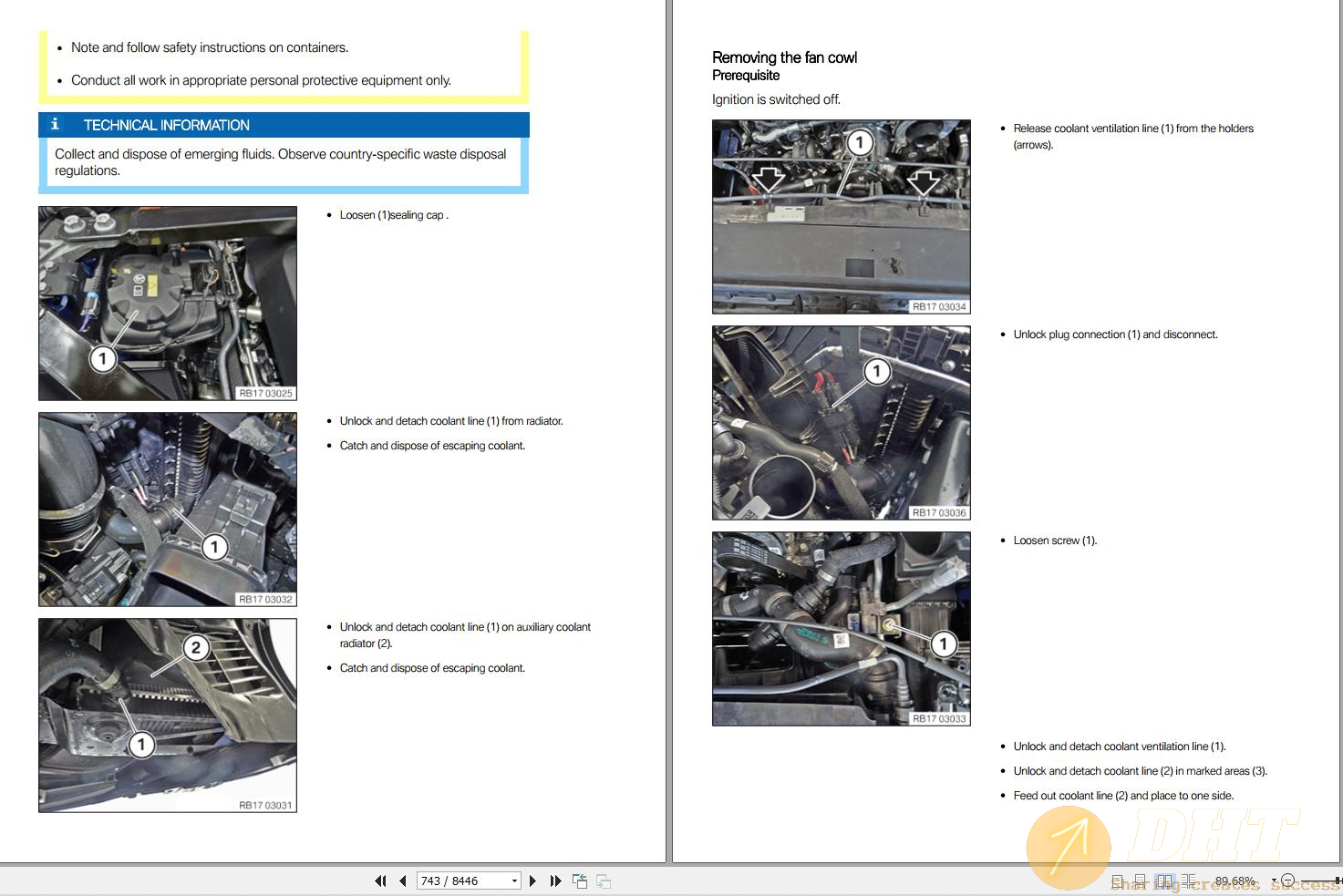Click the 'personal protective equipment only' bullet
The image size is (1343, 896).
[261, 80]
